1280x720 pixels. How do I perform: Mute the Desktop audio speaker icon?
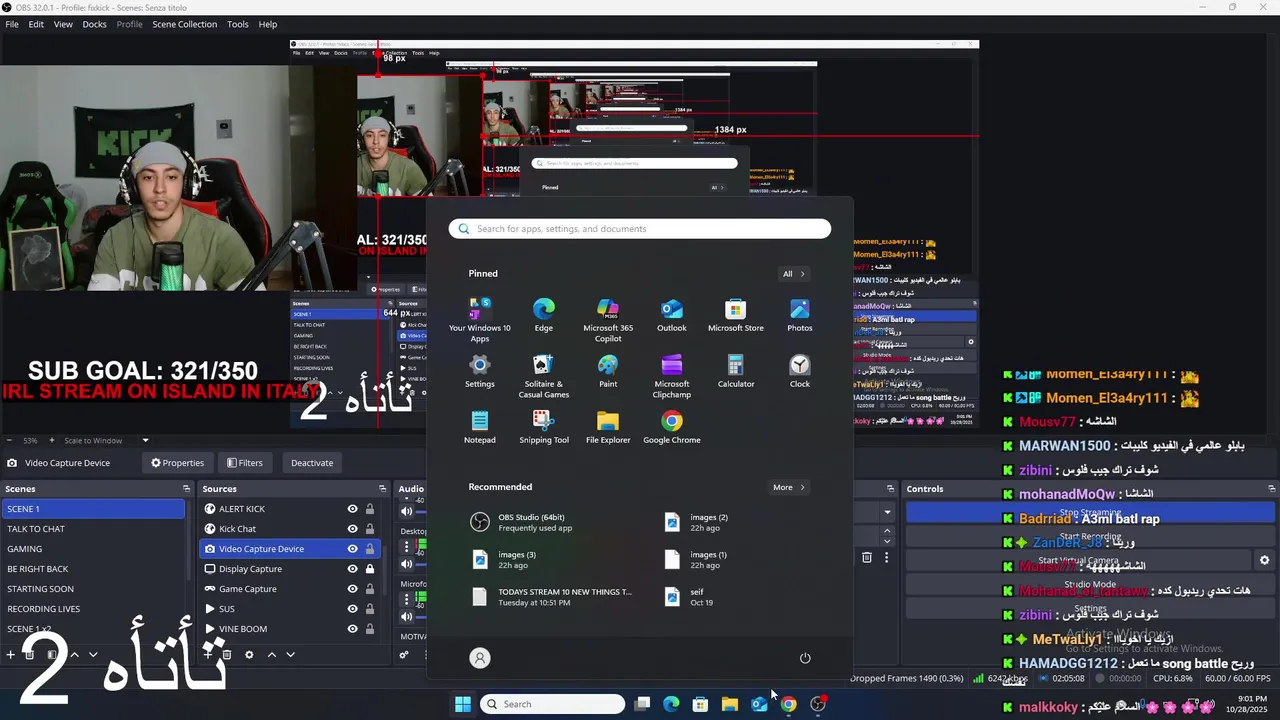click(x=406, y=564)
